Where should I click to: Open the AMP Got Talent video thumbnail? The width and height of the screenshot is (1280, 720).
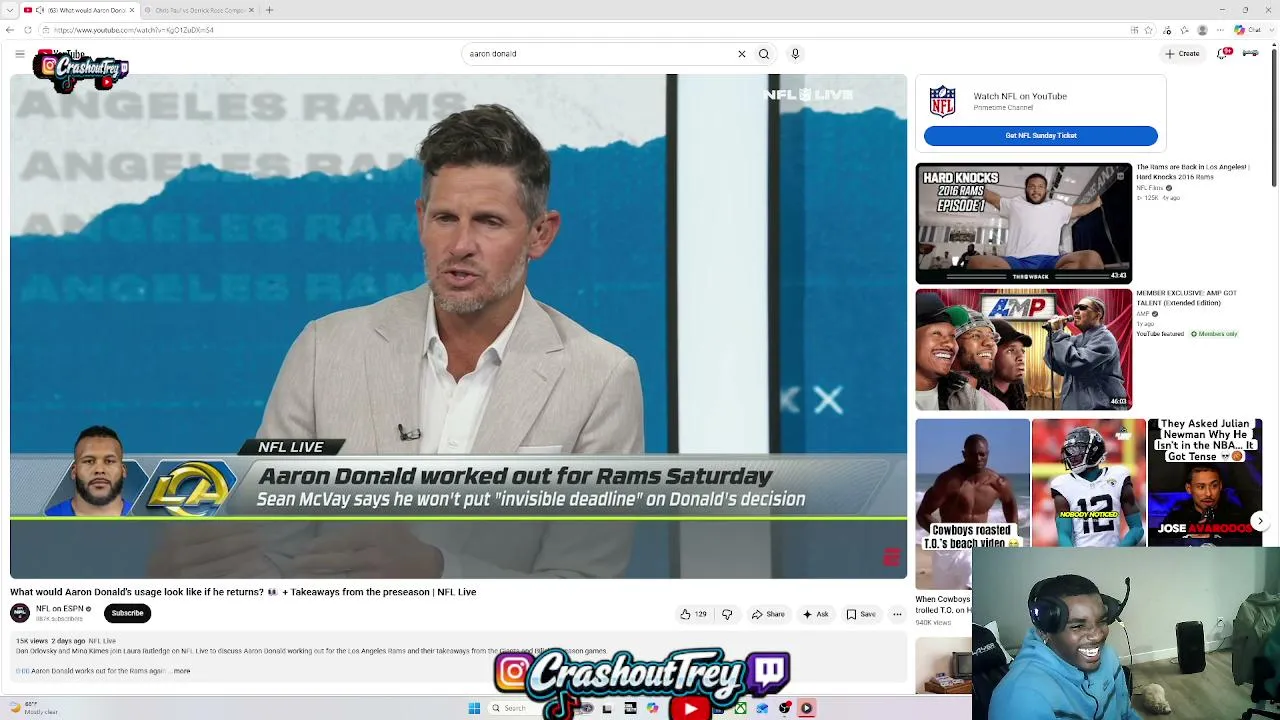click(x=1024, y=350)
